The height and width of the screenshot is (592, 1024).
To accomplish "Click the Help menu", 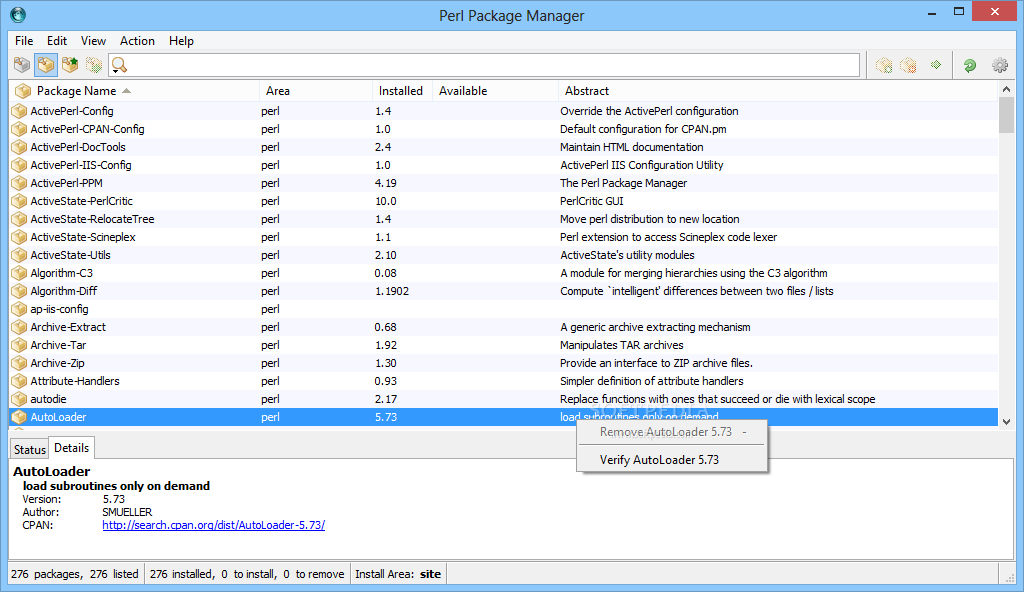I will (x=181, y=41).
